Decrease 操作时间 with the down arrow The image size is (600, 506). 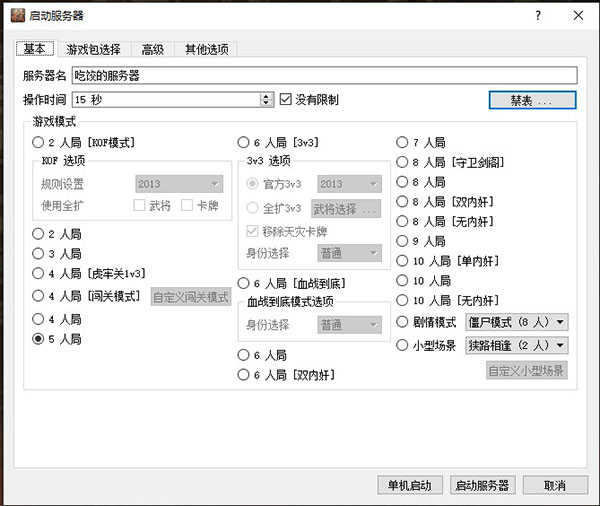(x=267, y=103)
